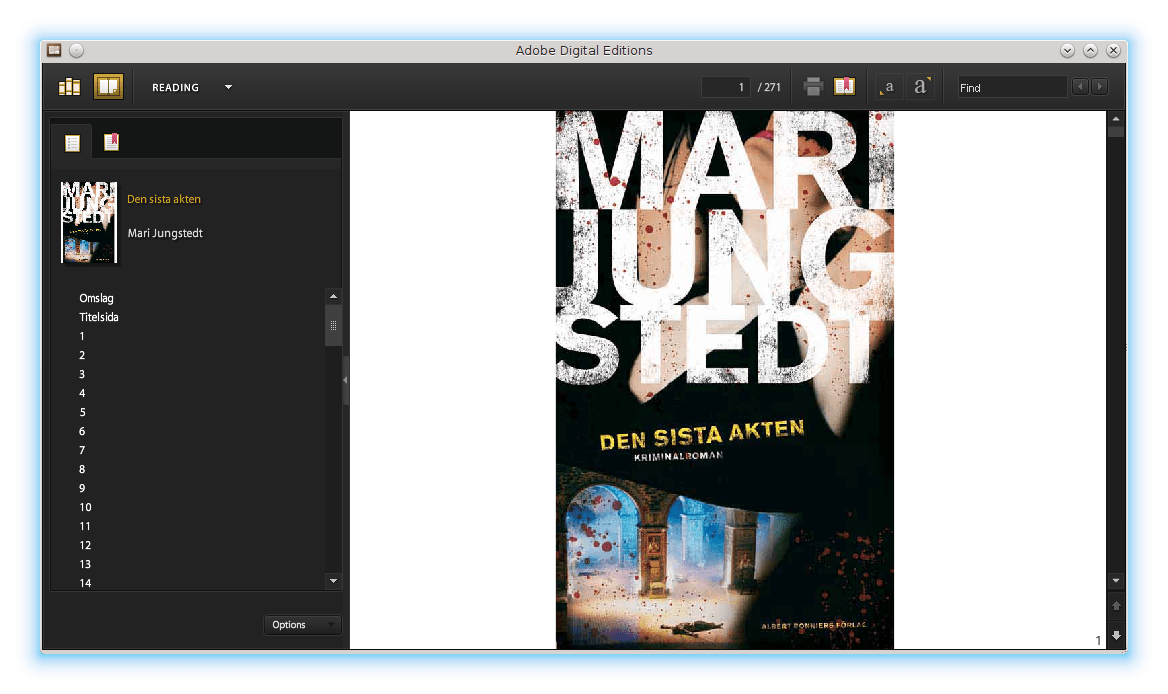Open the Options menu
Screen dimensions: 1168x694
click(301, 624)
